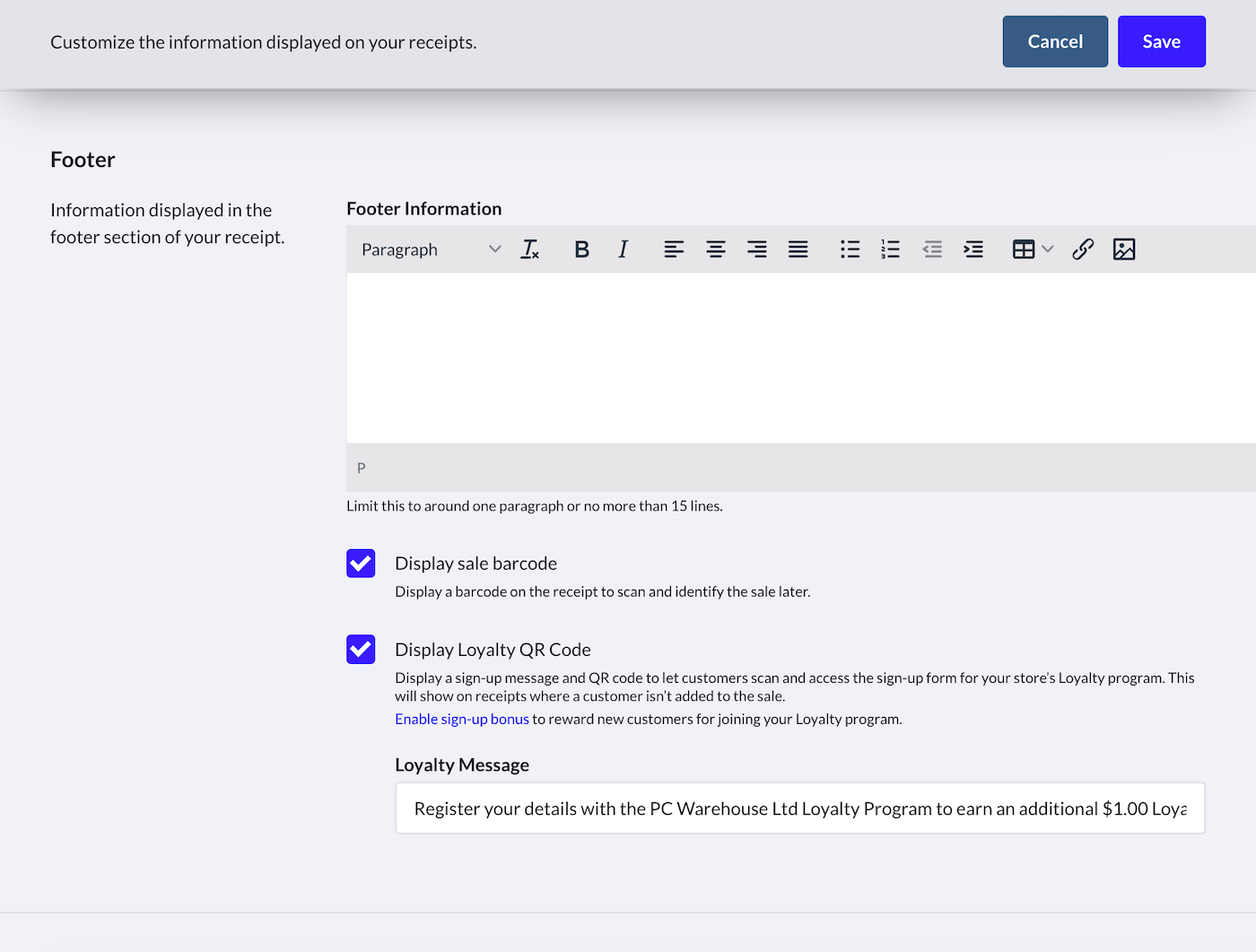Open the Paragraph style dropdown

coord(431,249)
